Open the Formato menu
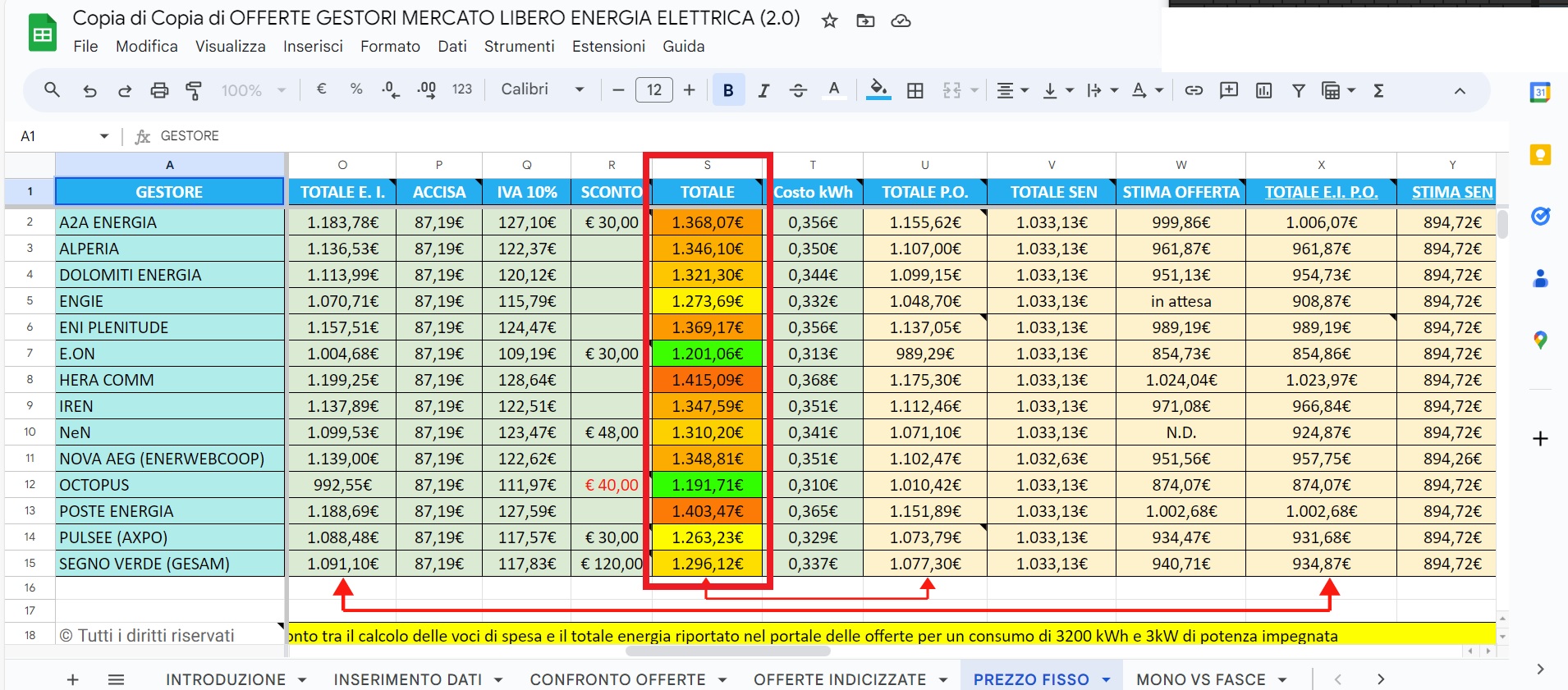The height and width of the screenshot is (690, 1568). 390,47
